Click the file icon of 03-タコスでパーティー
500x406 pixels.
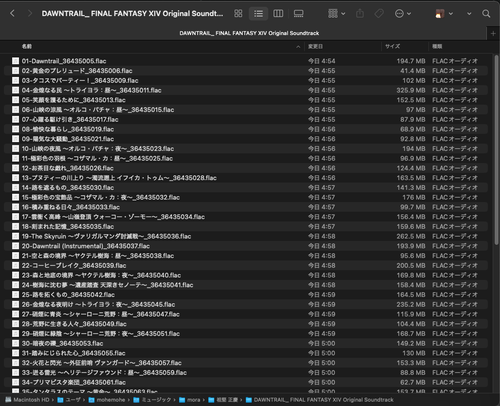click(x=15, y=80)
